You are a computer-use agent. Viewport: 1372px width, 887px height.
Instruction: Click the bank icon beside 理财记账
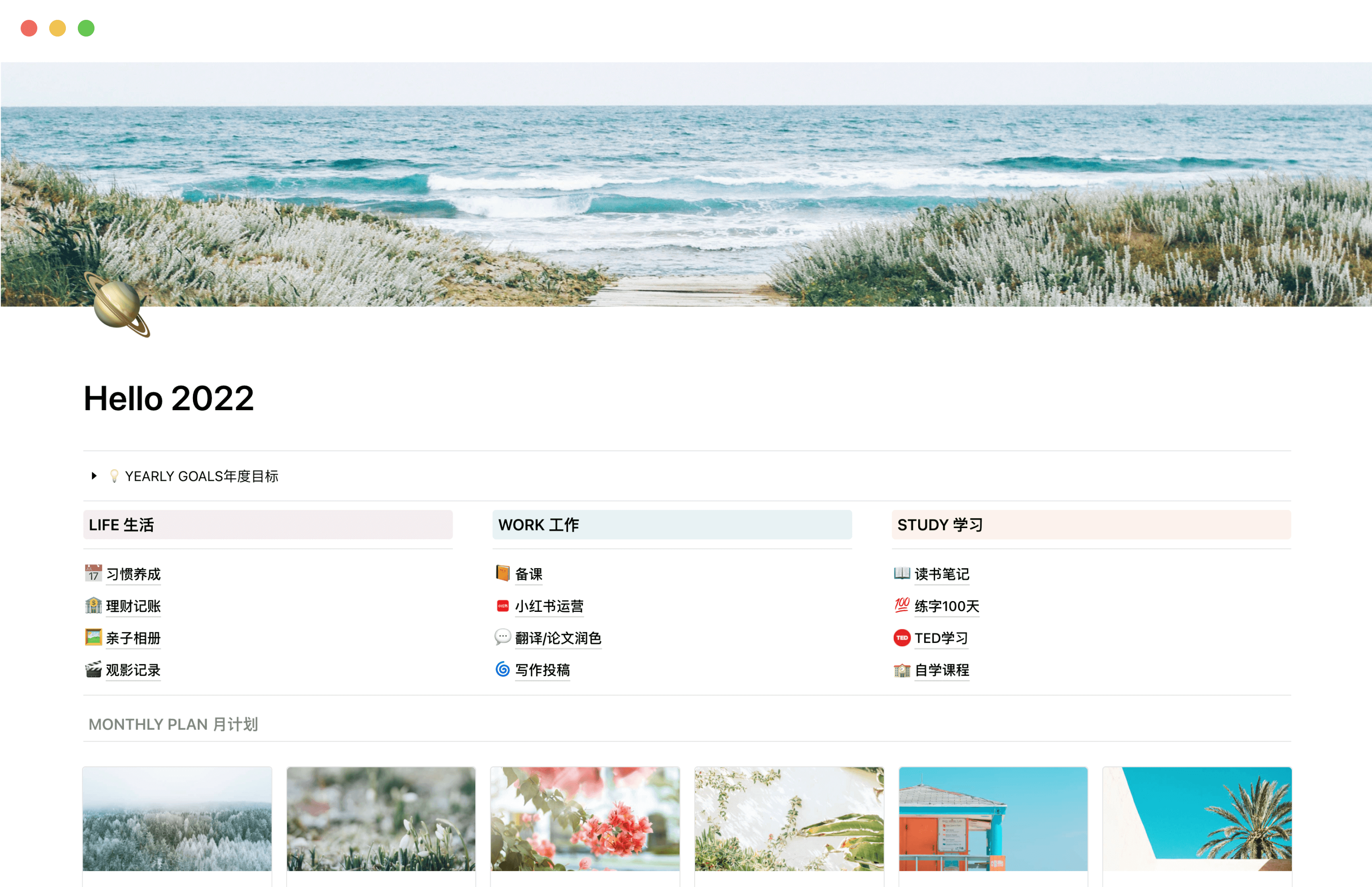(x=93, y=606)
